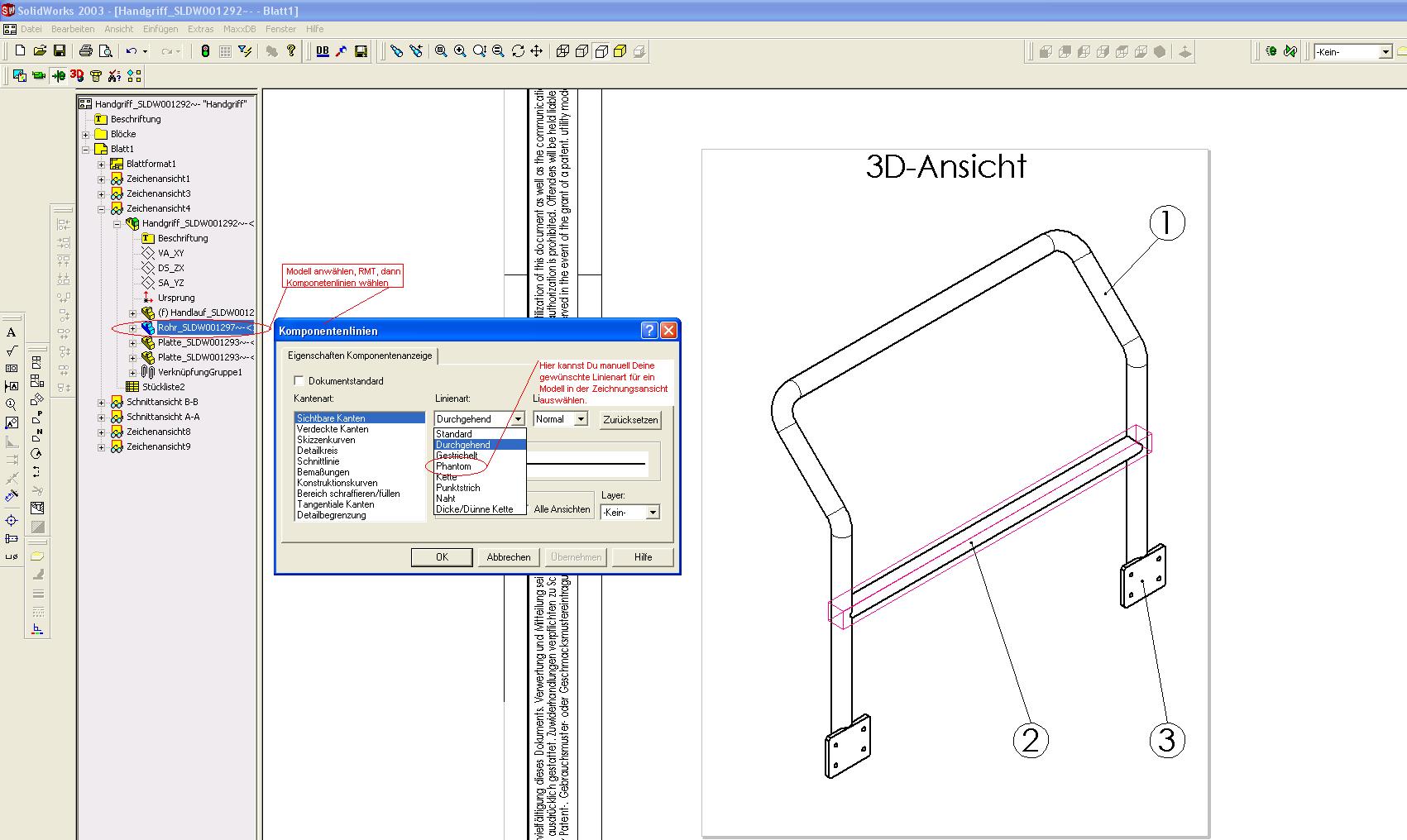Click the green eDrawings 'e' icon
This screenshot has width=1407, height=840.
click(x=1271, y=51)
